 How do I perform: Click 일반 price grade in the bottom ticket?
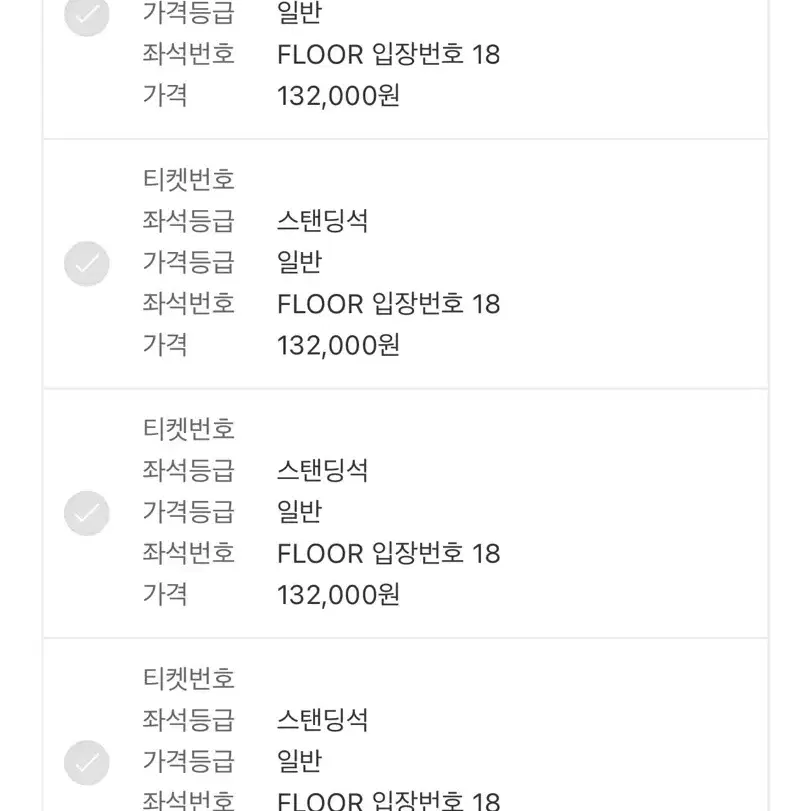299,761
